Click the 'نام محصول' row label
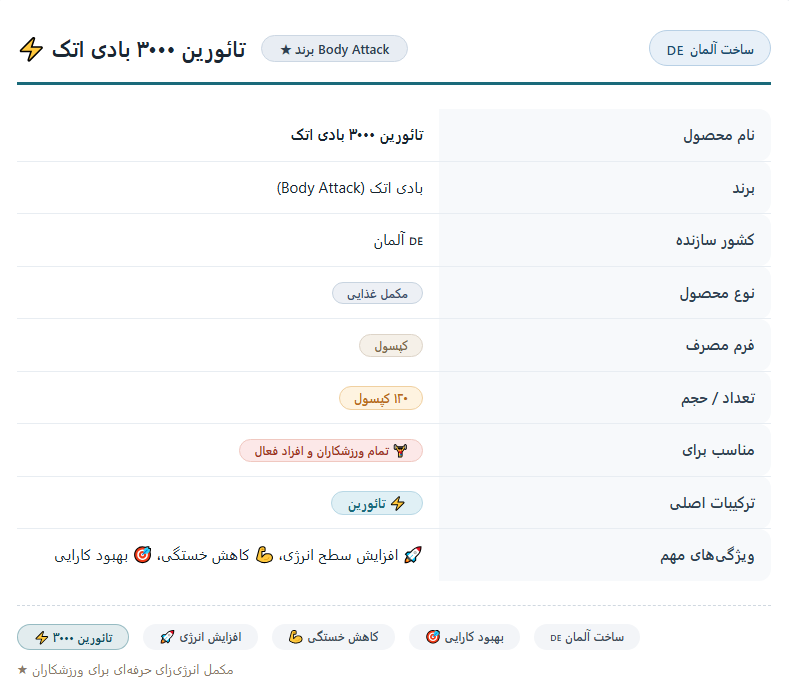The image size is (789, 689). click(719, 135)
